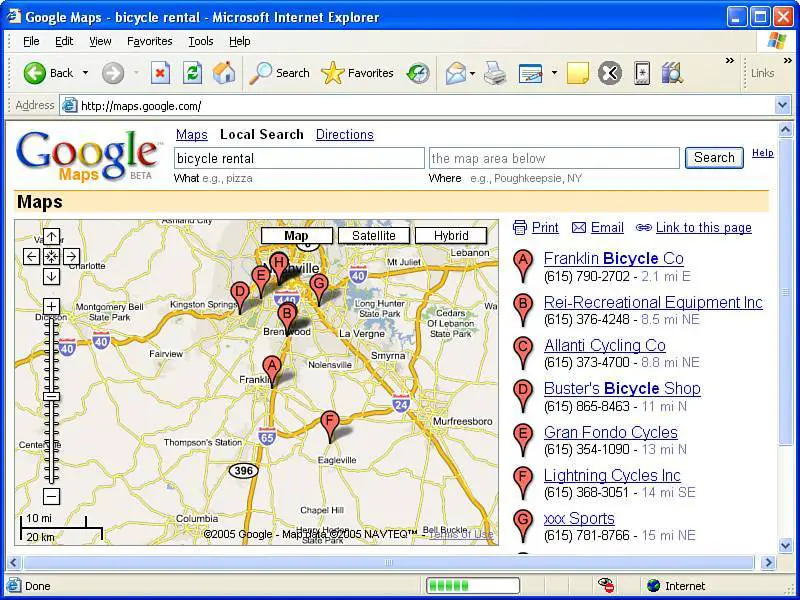
Task: Open the History clock icon
Action: [418, 73]
